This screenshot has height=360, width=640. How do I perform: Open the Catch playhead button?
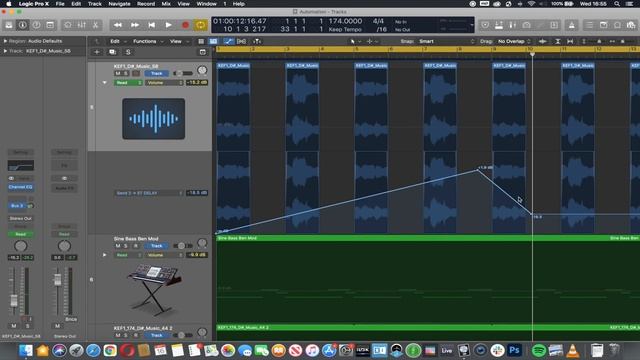pos(257,41)
